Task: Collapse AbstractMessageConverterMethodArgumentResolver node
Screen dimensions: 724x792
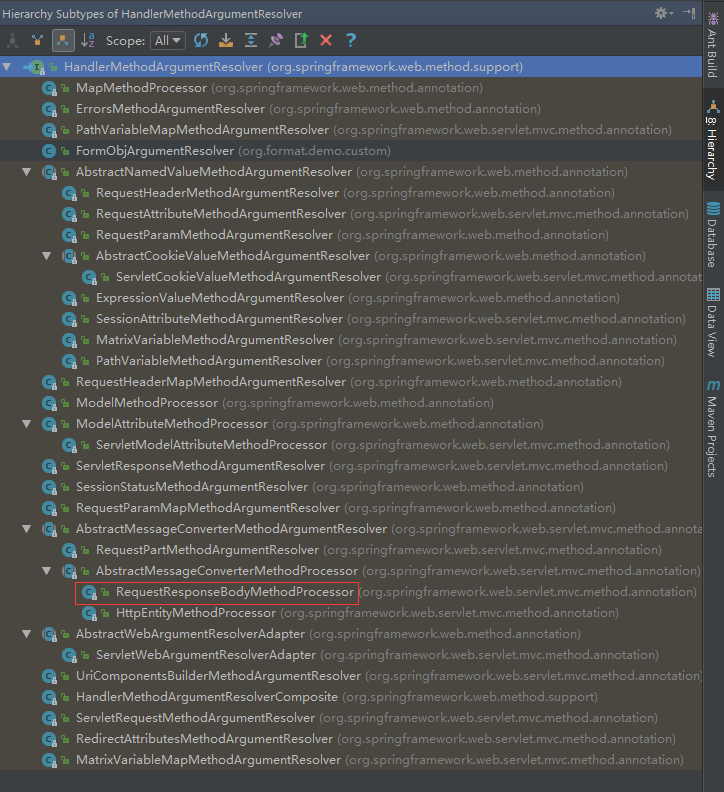Action: coord(27,529)
